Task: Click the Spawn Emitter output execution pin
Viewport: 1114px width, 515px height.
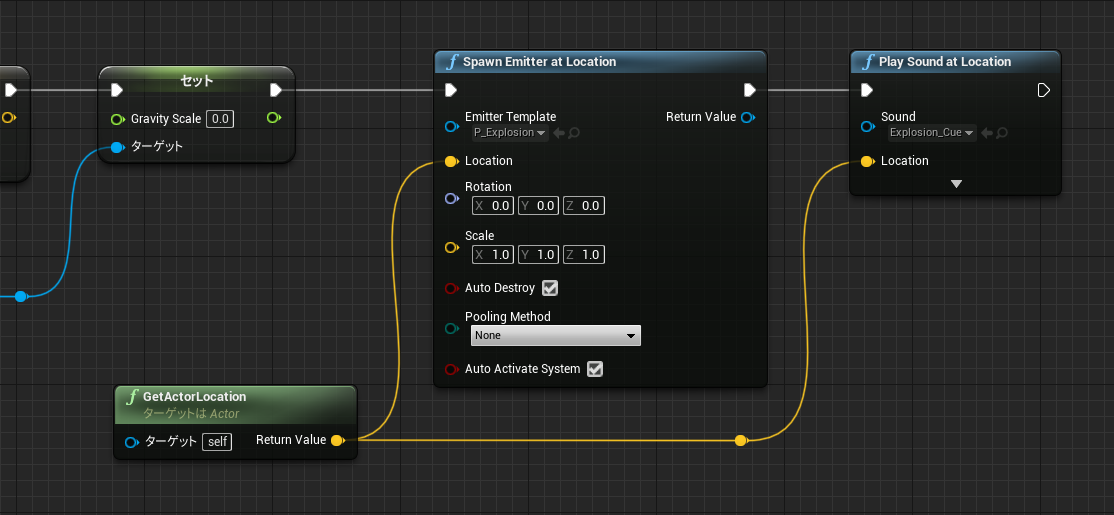Action: coord(750,90)
